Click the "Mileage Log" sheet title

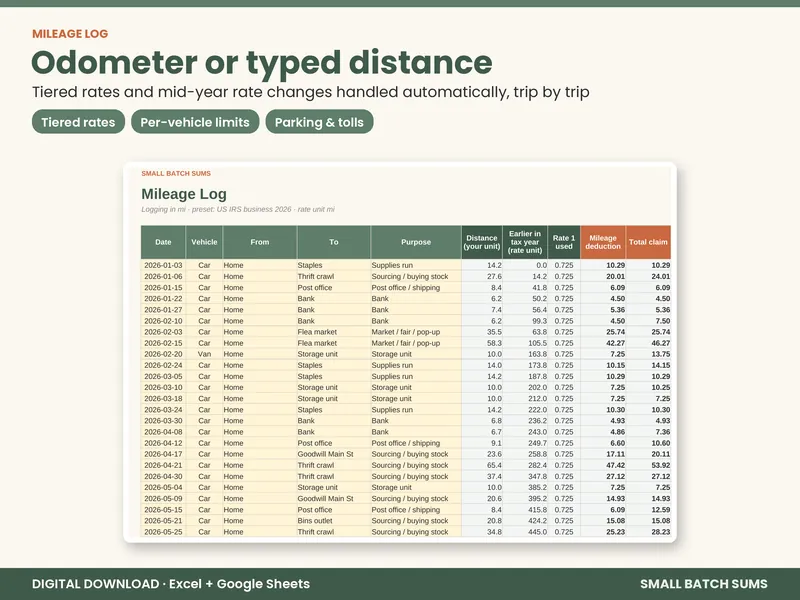tap(184, 194)
